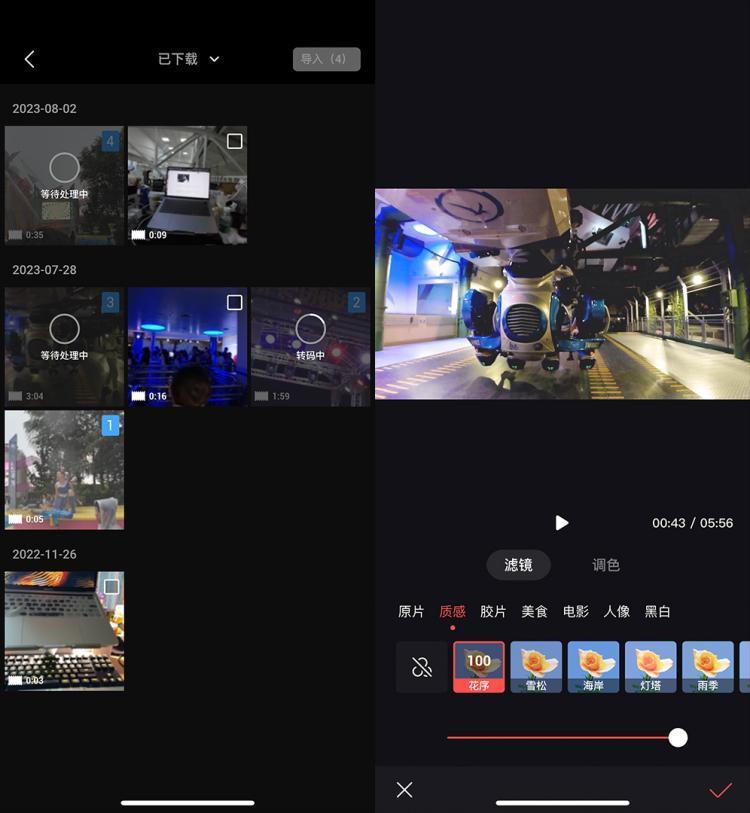The image size is (750, 813).
Task: Open the 胶片 filter category
Action: (x=493, y=611)
